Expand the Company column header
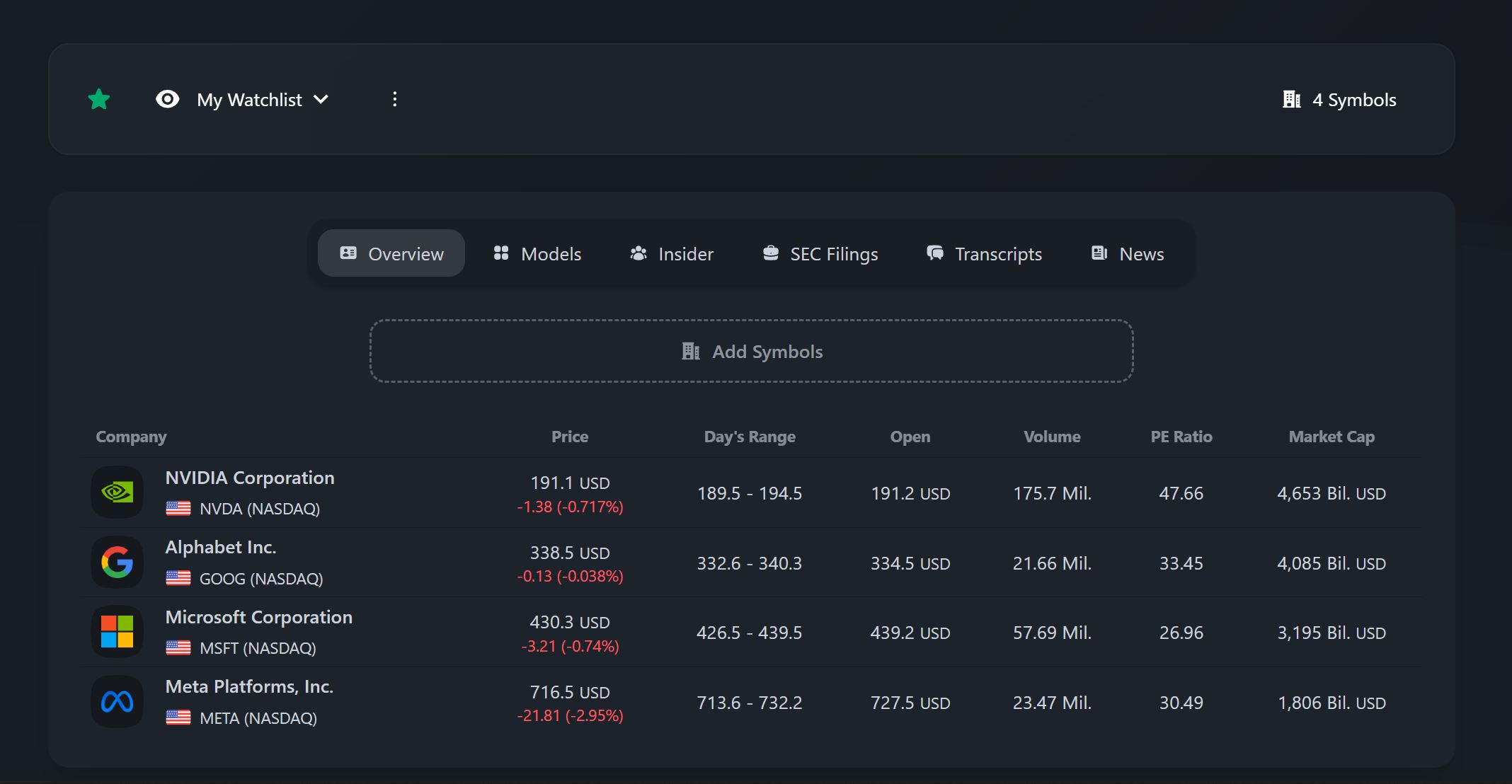Screen dimensions: 1512x784 tap(130, 437)
